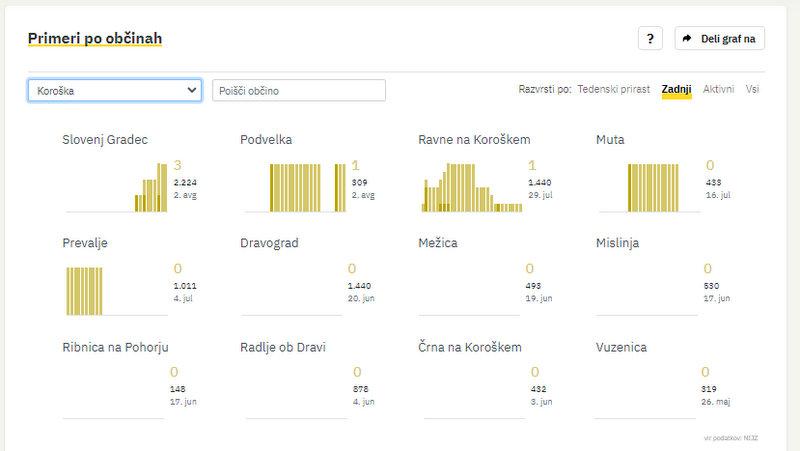The image size is (800, 451).
Task: Click the Podvelka bar chart
Action: click(294, 187)
